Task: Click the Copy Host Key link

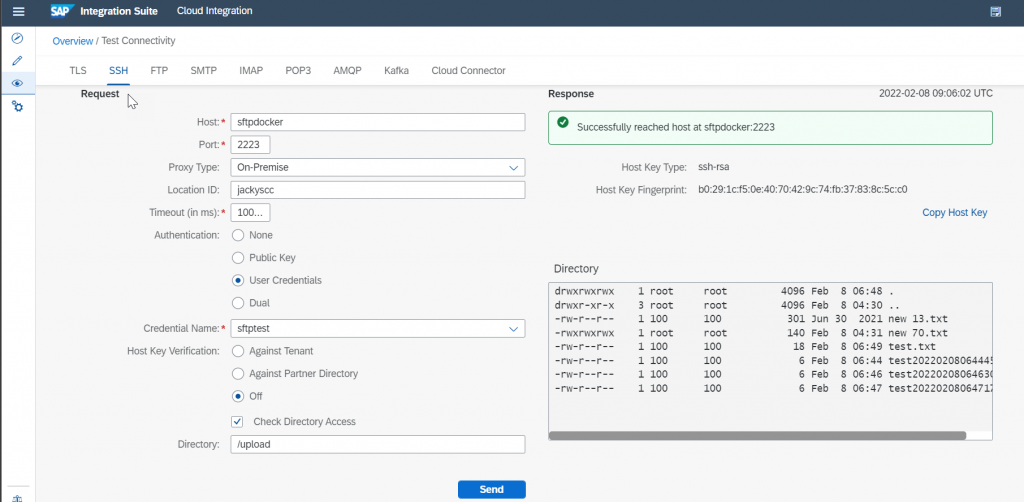Action: [955, 213]
